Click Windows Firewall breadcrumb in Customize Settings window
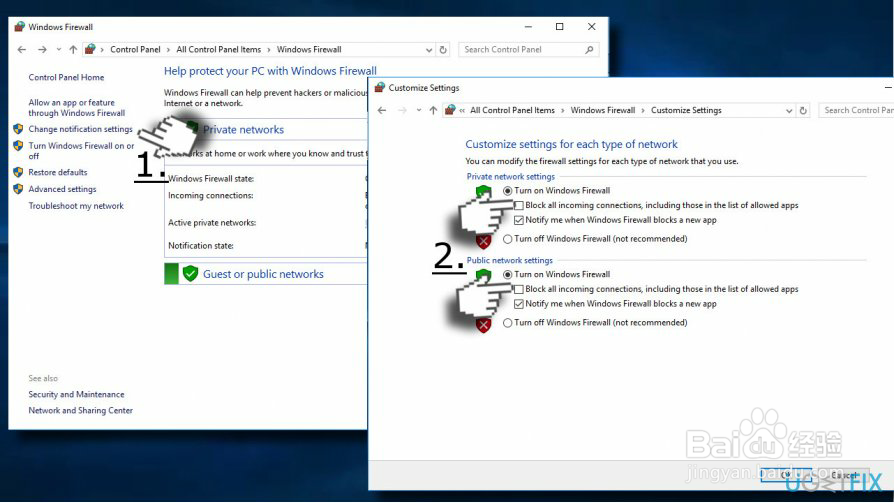This screenshot has height=503, width=894. point(603,111)
